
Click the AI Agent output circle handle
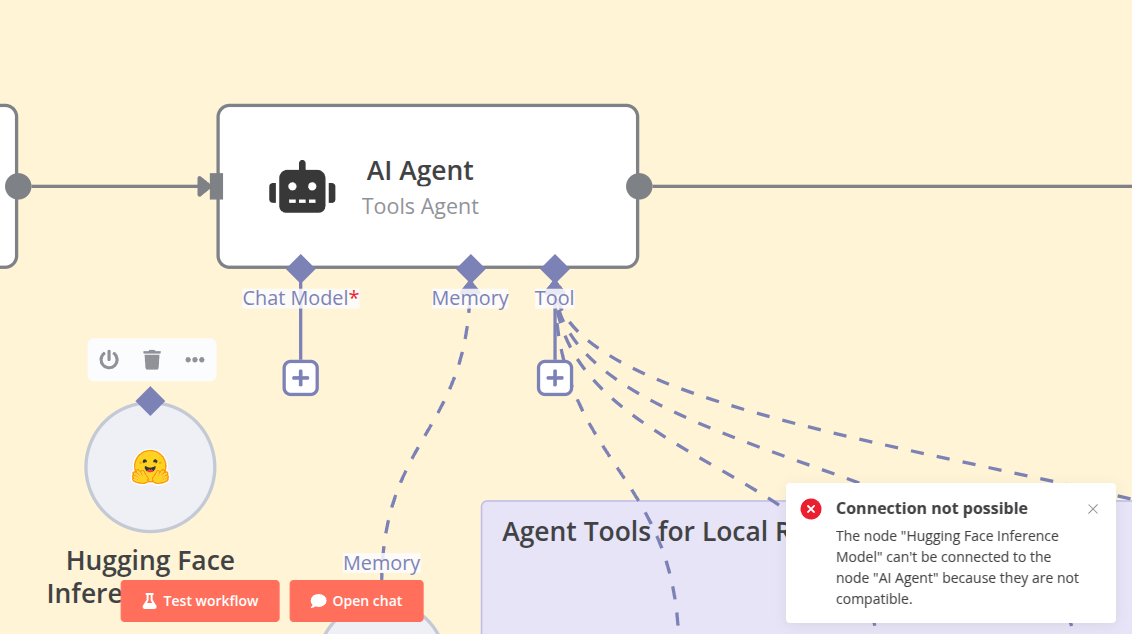pyautogui.click(x=639, y=186)
